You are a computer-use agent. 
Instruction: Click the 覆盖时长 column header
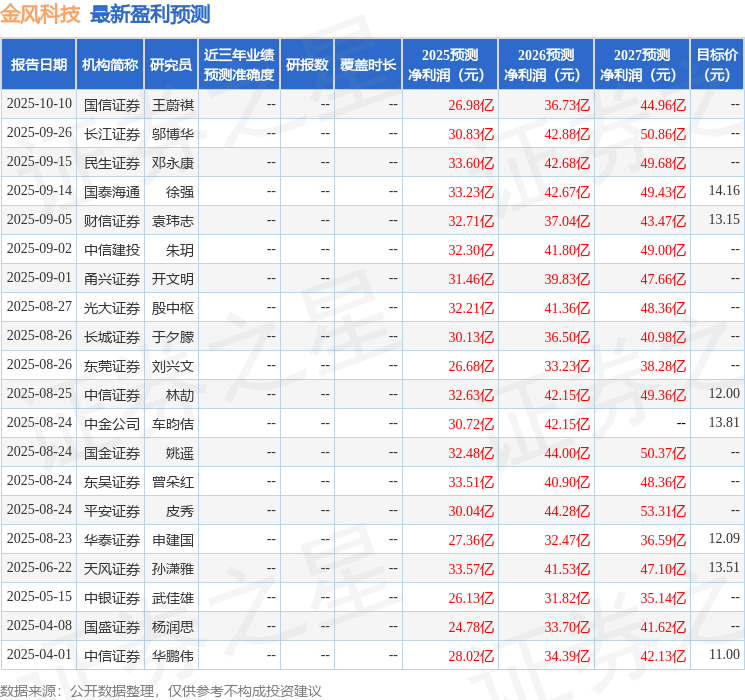pyautogui.click(x=367, y=64)
